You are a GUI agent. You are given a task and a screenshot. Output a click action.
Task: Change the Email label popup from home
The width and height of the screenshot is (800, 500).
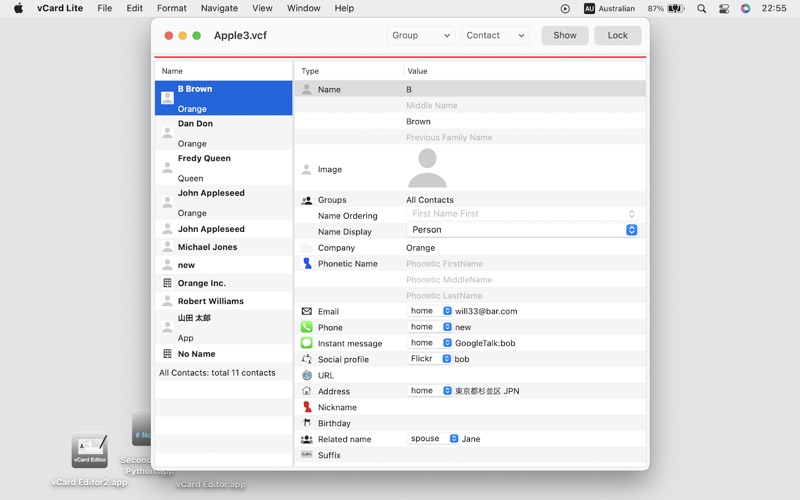point(430,311)
